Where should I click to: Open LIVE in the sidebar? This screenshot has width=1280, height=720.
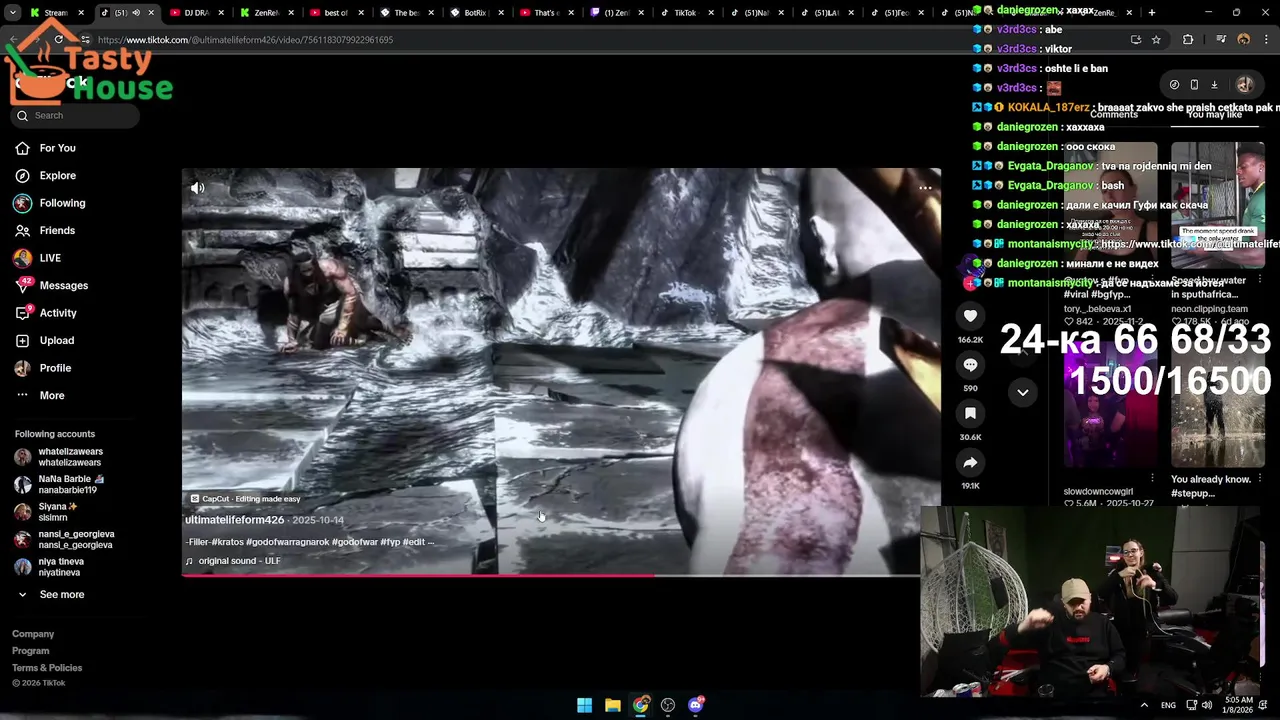coord(50,258)
